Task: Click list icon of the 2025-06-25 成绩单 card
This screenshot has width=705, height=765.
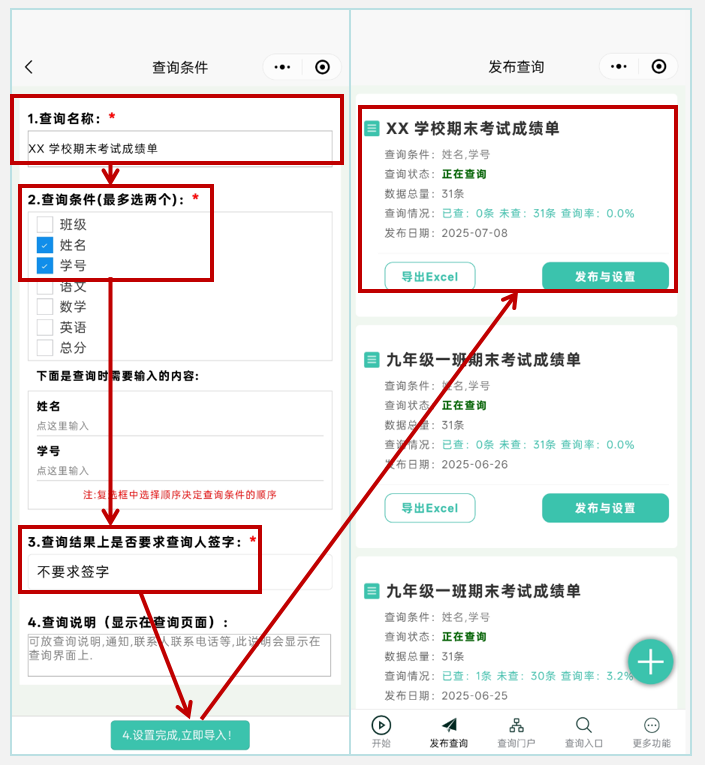Action: click(372, 591)
